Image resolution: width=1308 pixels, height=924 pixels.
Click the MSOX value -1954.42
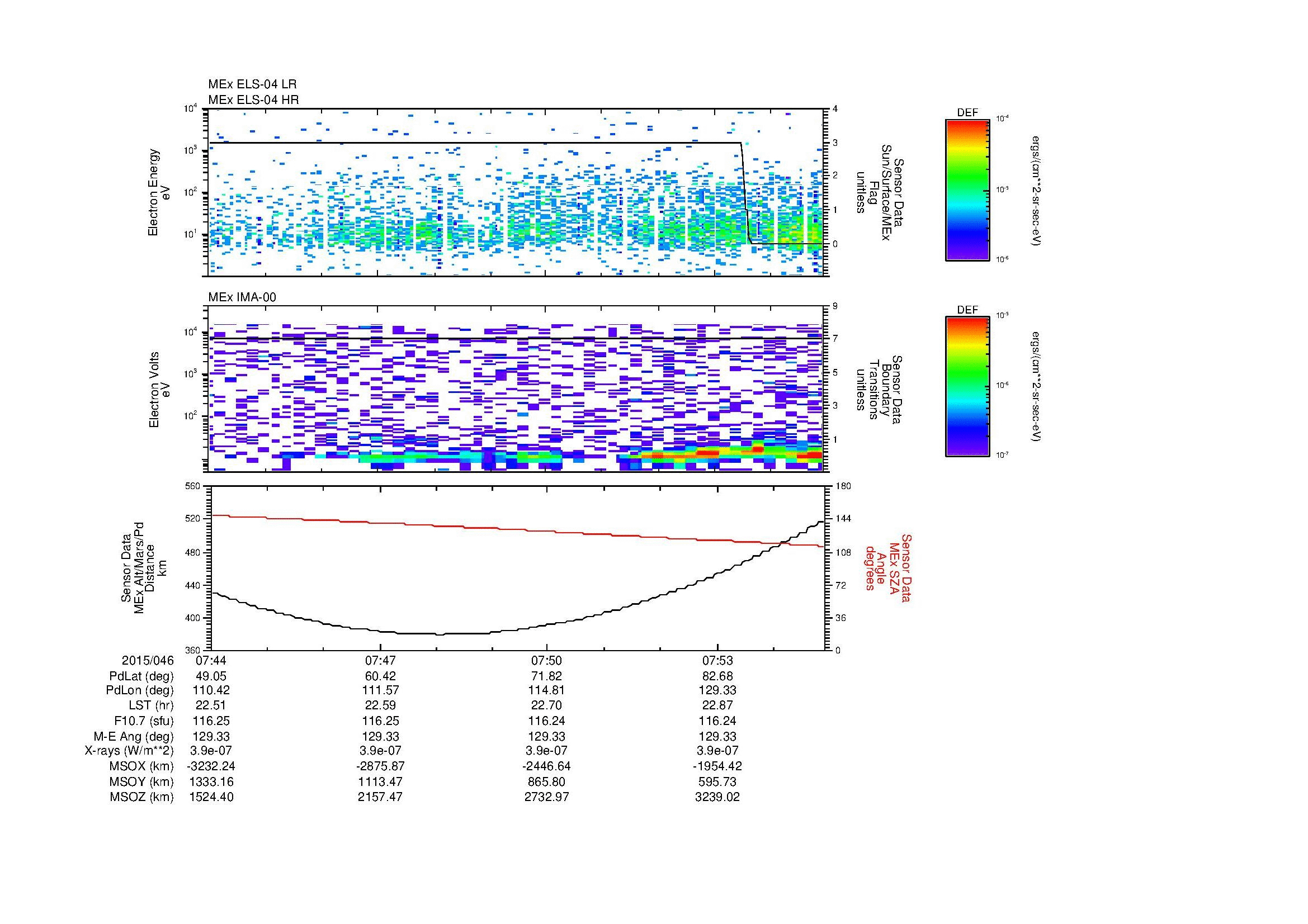(x=717, y=766)
